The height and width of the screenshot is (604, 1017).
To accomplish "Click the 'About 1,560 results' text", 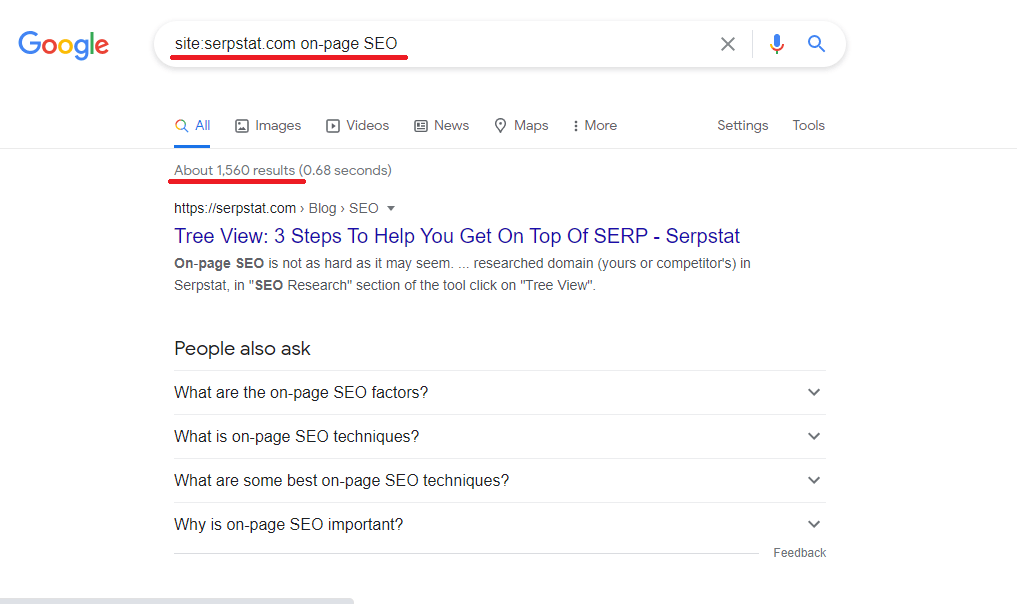I will pyautogui.click(x=234, y=170).
